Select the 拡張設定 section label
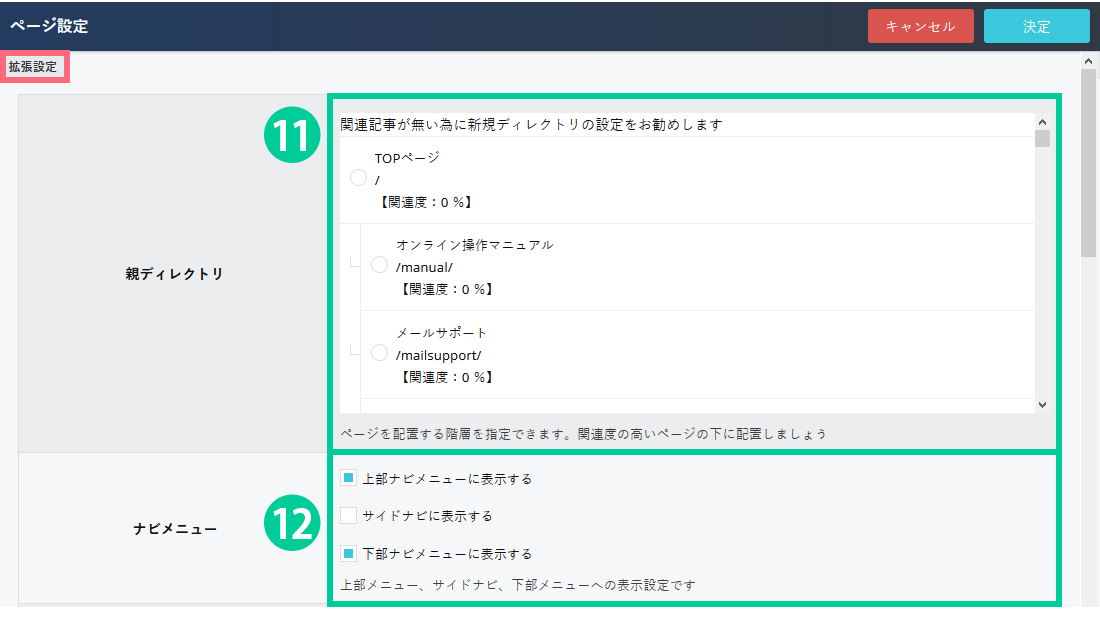The width and height of the screenshot is (1100, 622). click(x=33, y=67)
